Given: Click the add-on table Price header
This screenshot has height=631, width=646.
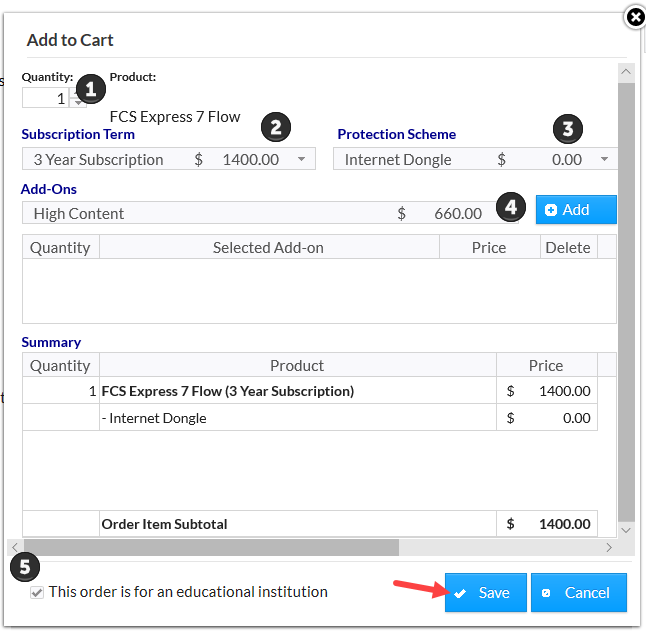Looking at the screenshot, I should (x=489, y=248).
